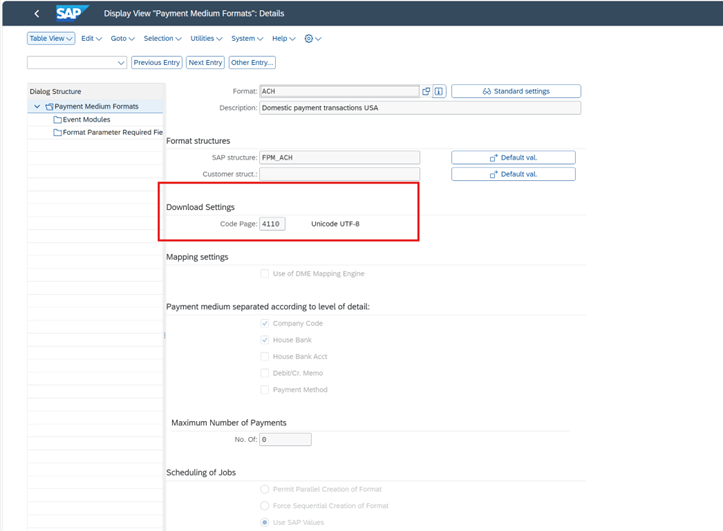Select Event Modules in Dialog Structure

tap(87, 120)
